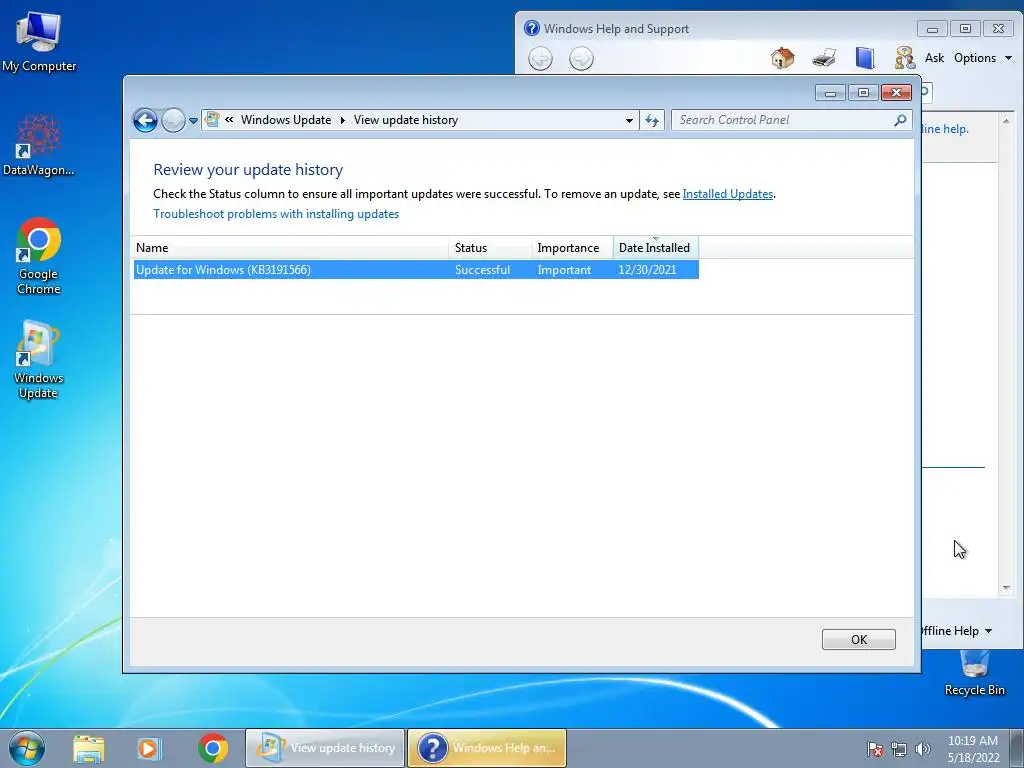Viewport: 1024px width, 768px height.
Task: Click scroll up arrow in Help window
Action: [1006, 121]
